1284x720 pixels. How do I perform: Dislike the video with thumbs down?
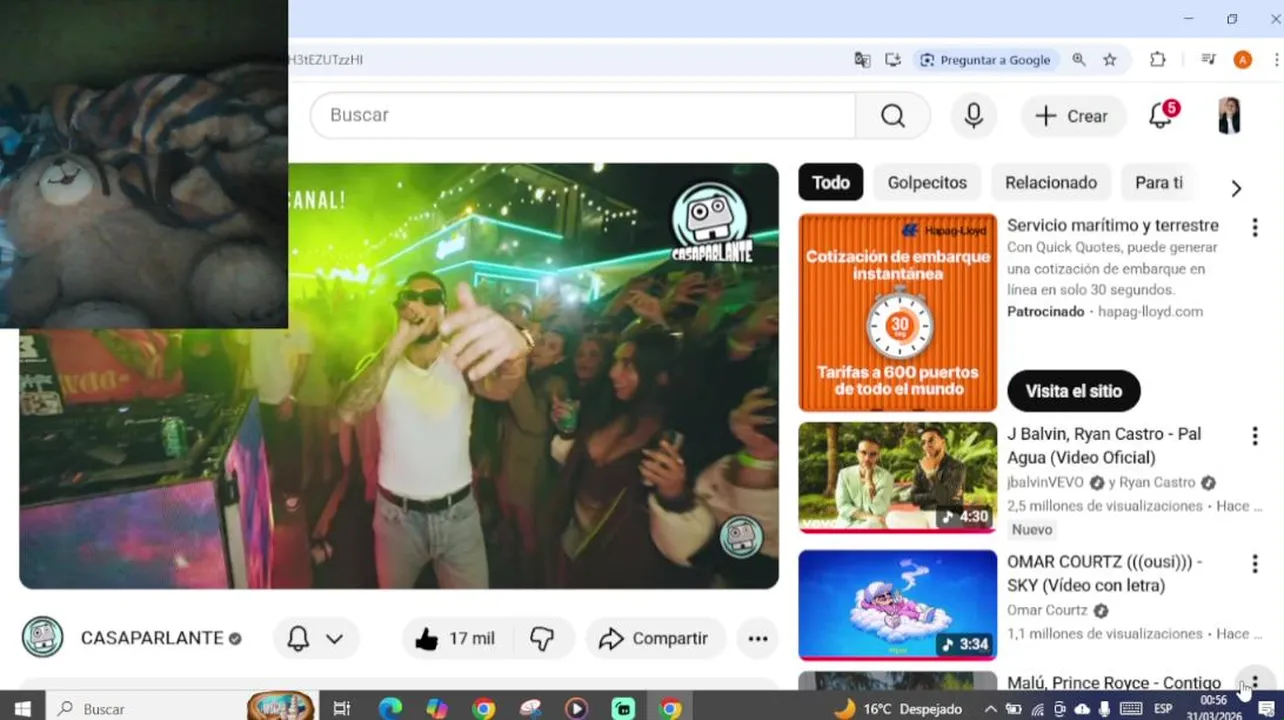tap(542, 639)
